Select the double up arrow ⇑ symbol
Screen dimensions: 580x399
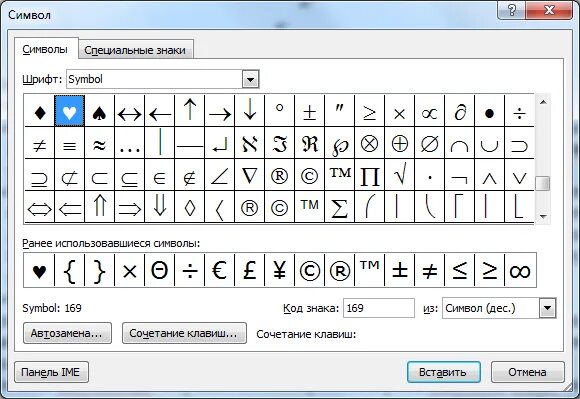[100, 207]
